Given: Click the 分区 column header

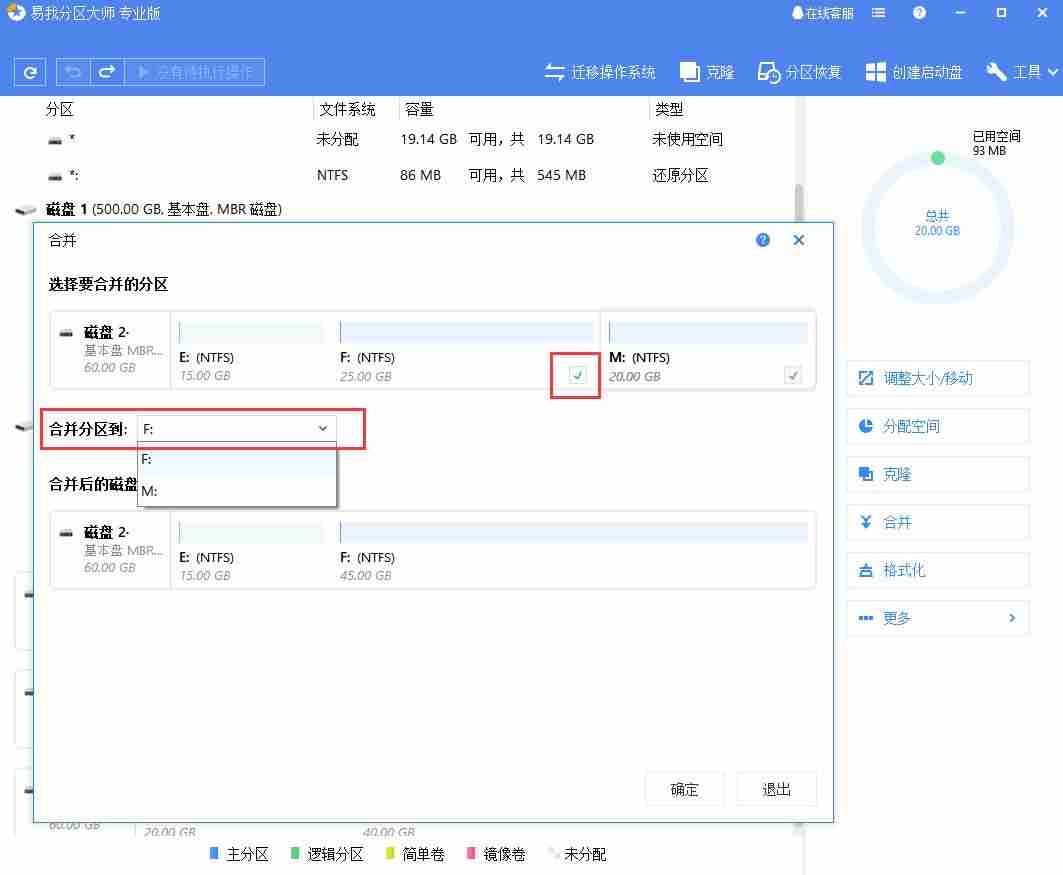Looking at the screenshot, I should pos(60,110).
